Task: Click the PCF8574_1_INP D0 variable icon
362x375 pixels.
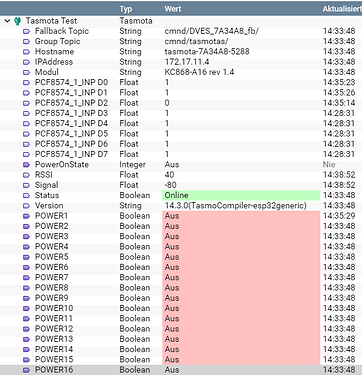Action: 26,83
